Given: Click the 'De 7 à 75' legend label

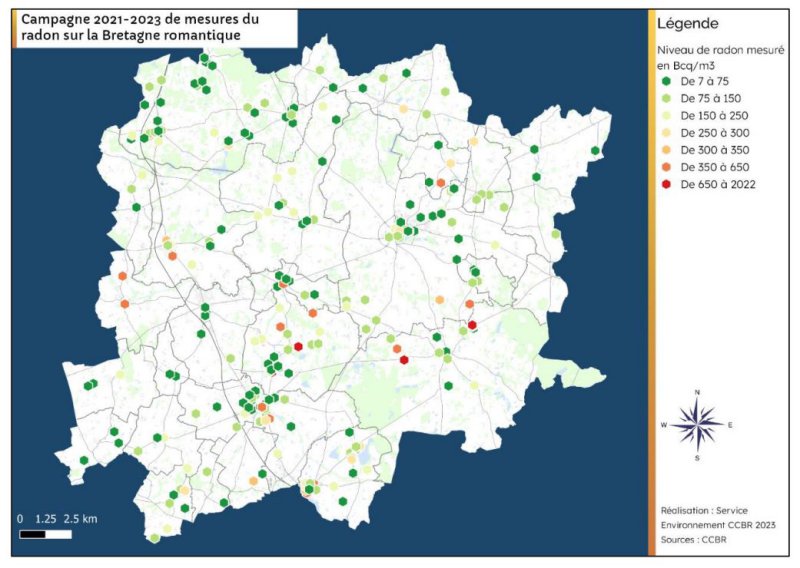Looking at the screenshot, I should tap(708, 82).
